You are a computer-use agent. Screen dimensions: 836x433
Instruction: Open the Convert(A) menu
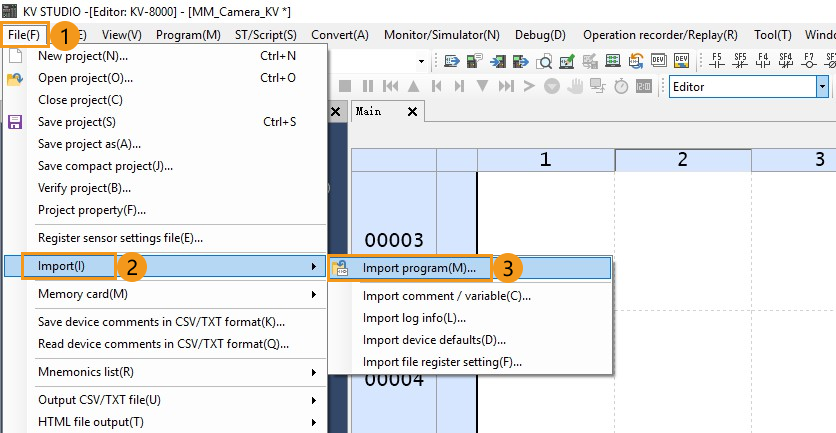click(x=340, y=35)
